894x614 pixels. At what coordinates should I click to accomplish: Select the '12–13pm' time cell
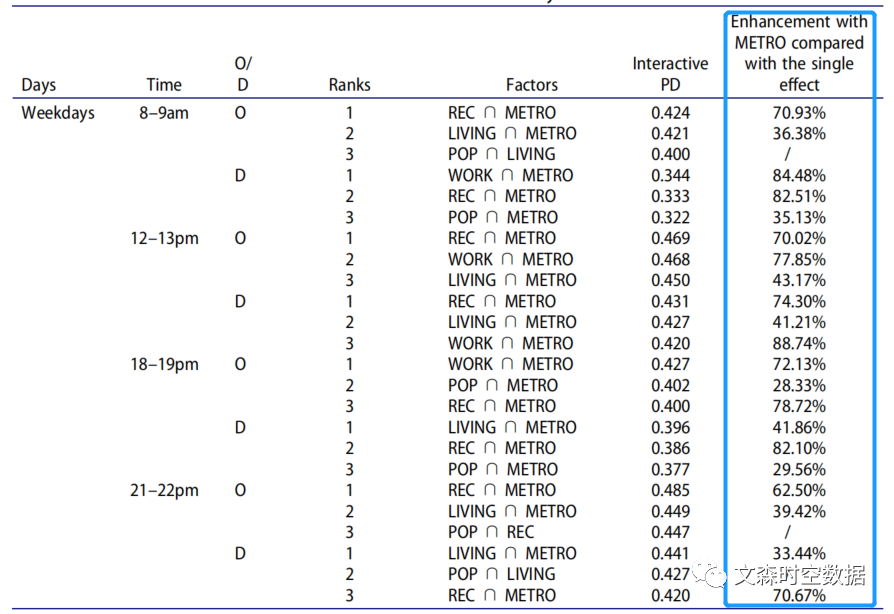point(165,238)
